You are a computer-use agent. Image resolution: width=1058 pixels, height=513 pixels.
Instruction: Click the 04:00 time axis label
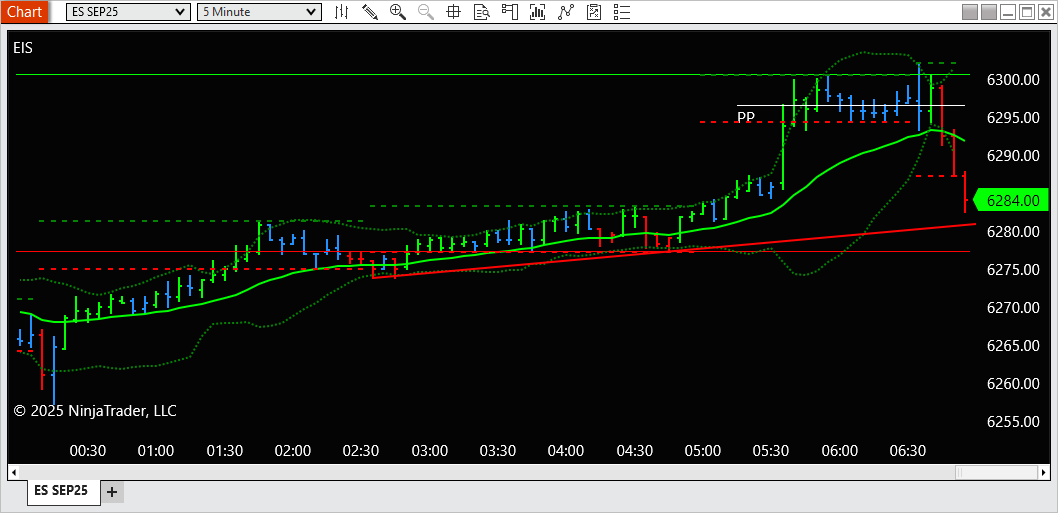[x=565, y=450]
